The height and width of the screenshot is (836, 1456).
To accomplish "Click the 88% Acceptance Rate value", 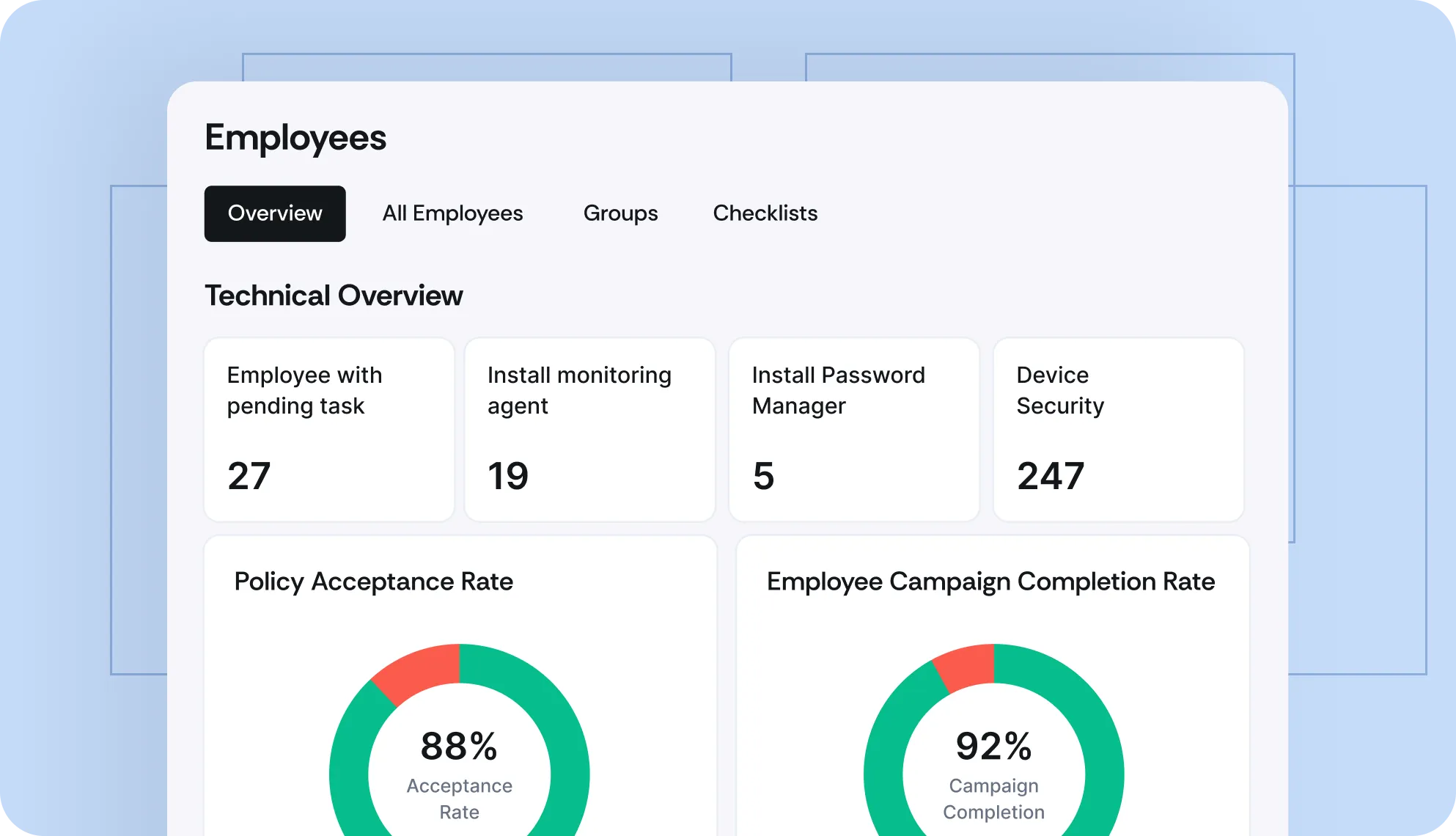I will tap(459, 747).
